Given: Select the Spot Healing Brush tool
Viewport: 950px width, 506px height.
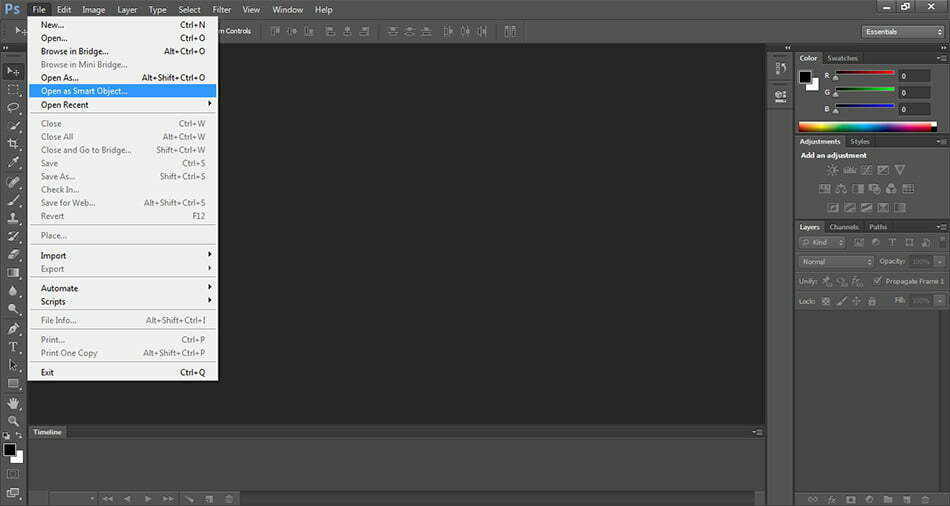Looking at the screenshot, I should 13,182.
